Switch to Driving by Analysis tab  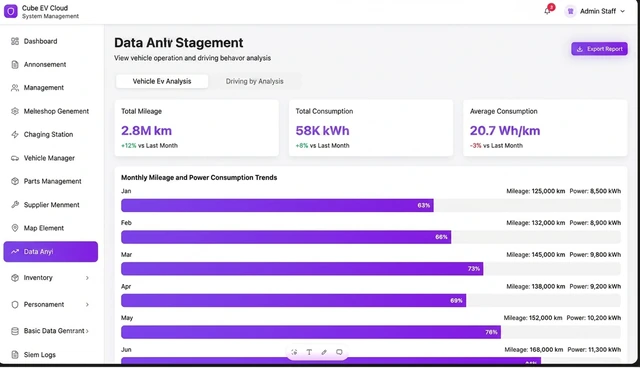(x=255, y=81)
